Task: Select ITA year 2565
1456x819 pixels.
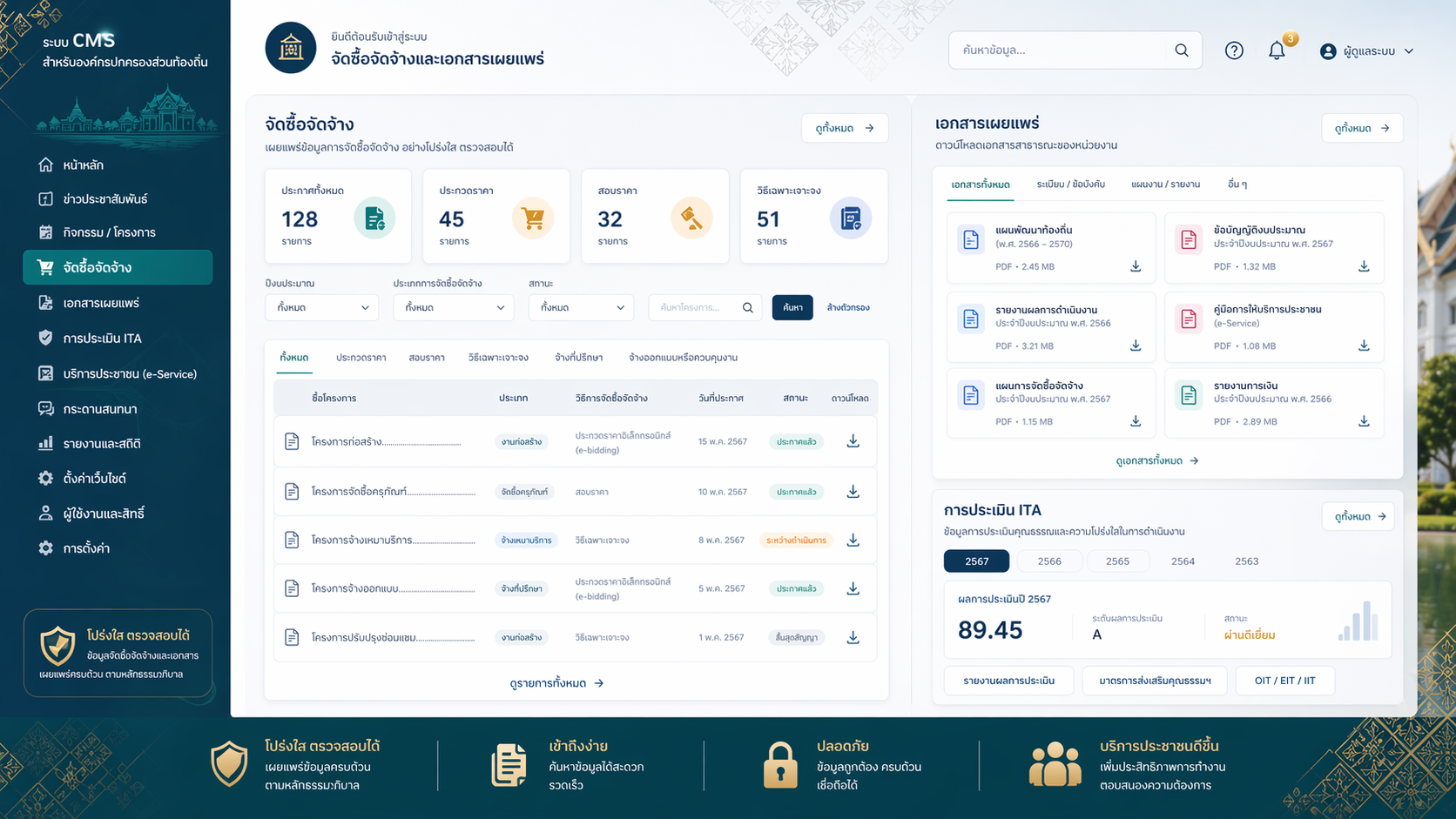Action: coord(1117,561)
